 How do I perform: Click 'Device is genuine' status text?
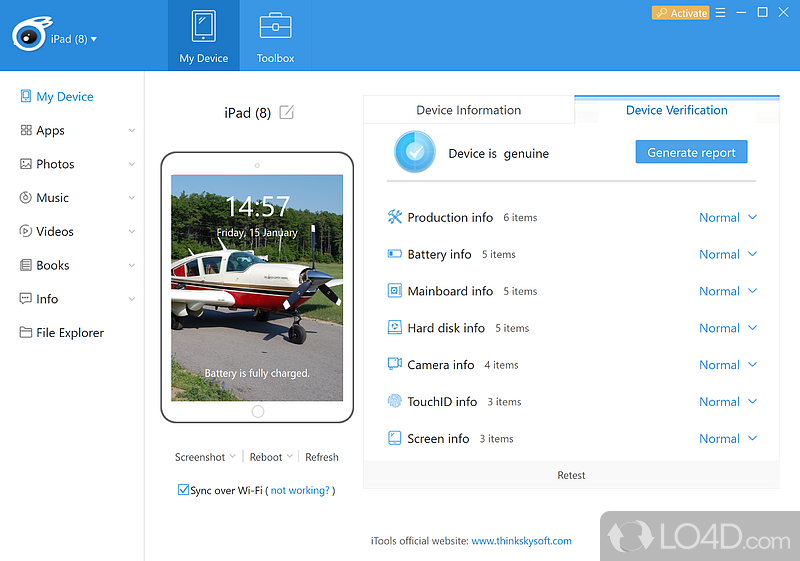498,154
